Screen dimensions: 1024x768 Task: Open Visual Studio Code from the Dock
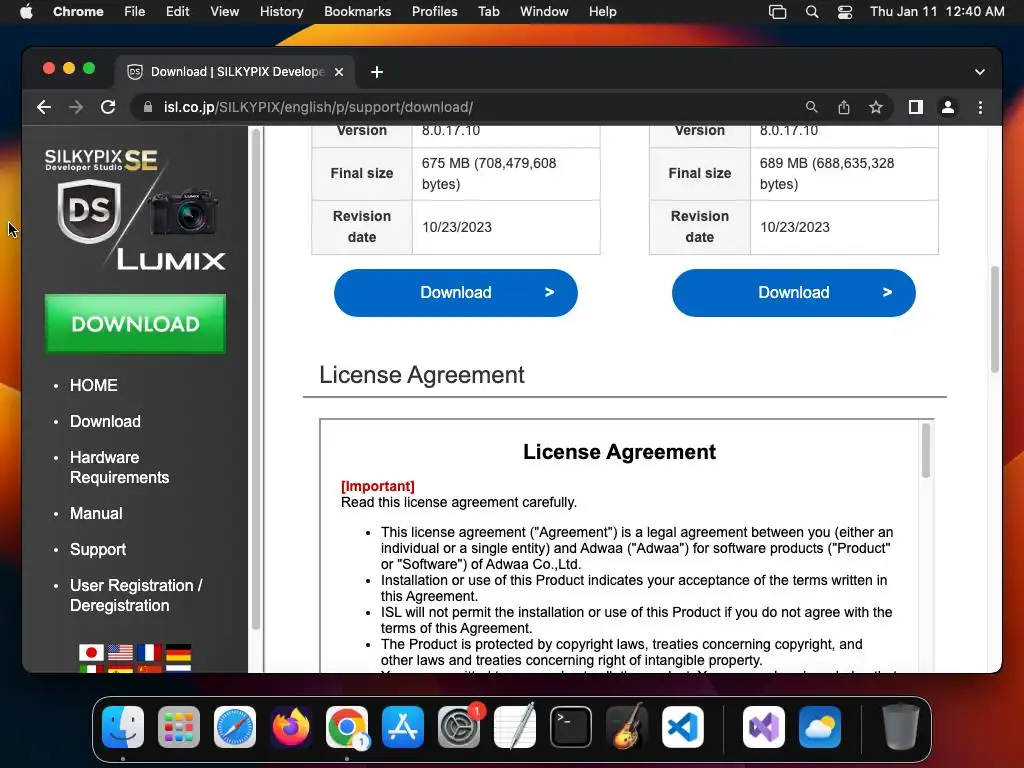pos(683,727)
